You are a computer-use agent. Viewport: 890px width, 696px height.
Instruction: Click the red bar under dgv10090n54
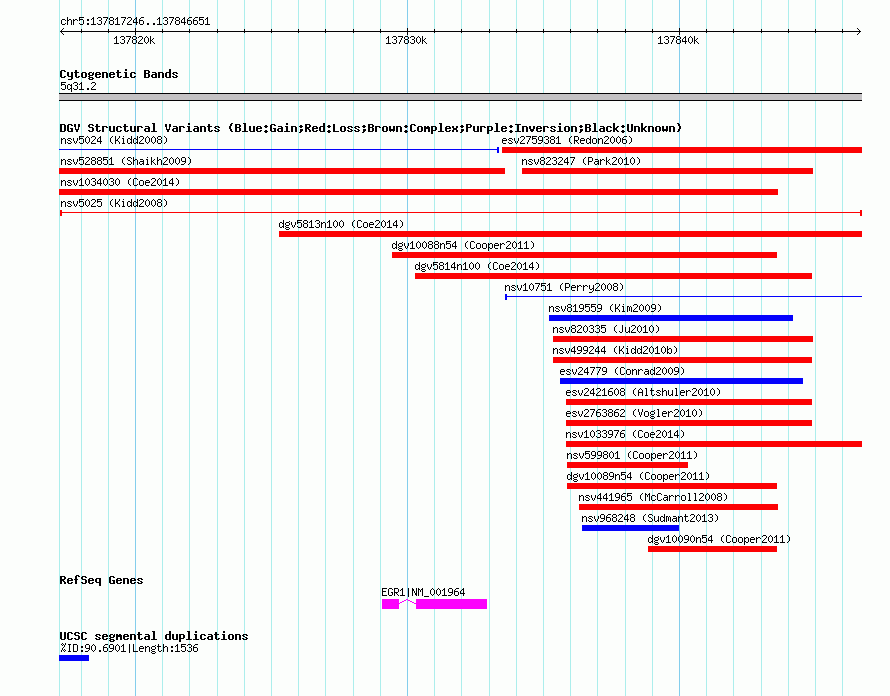712,549
